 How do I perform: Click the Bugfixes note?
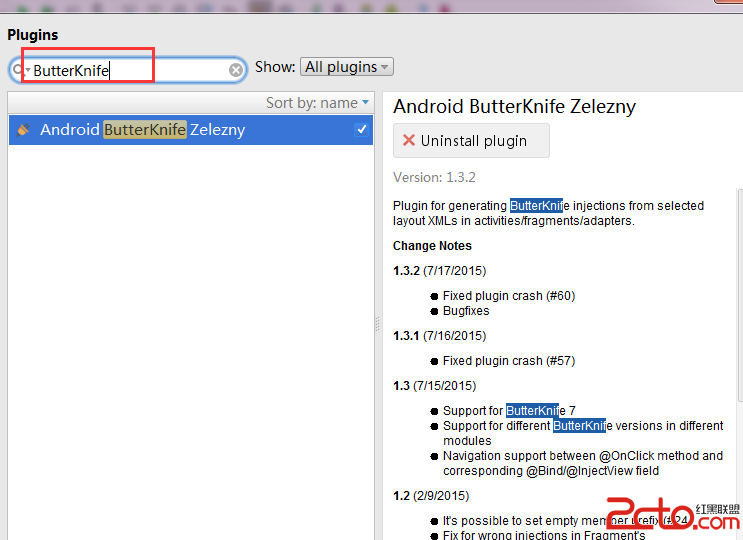[466, 311]
